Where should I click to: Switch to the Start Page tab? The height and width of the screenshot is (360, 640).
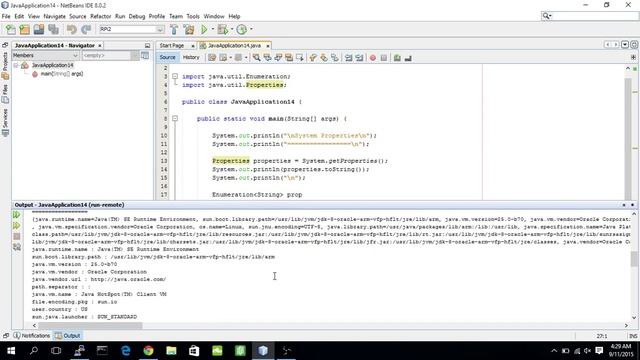172,46
